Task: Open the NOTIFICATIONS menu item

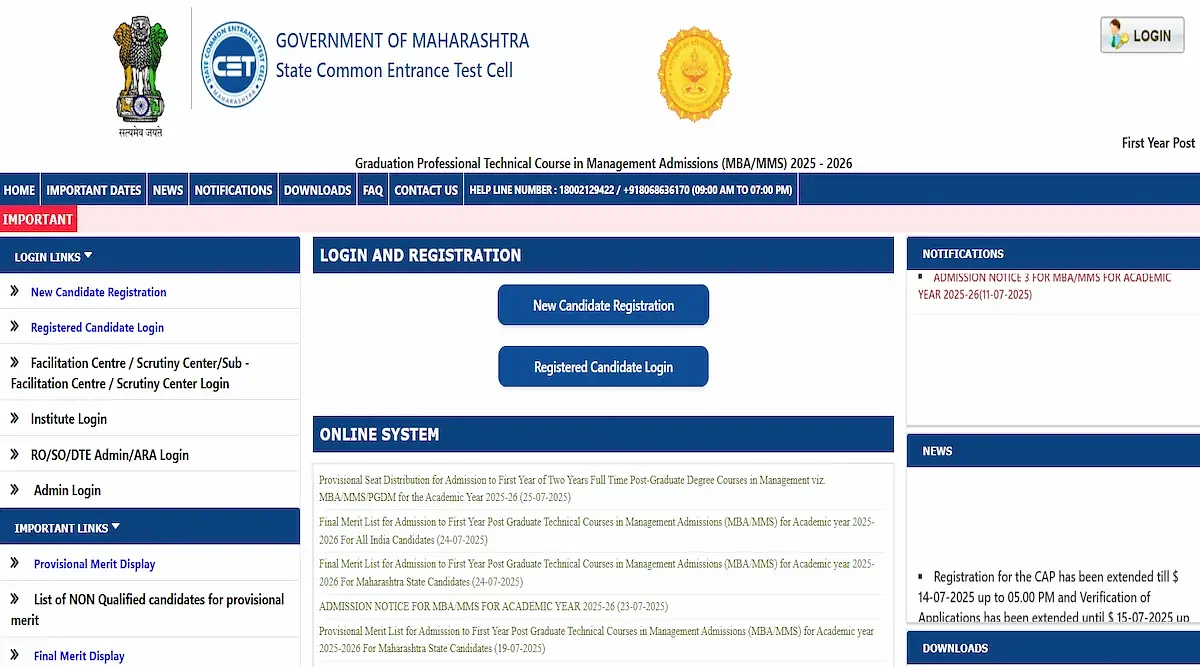Action: coord(233,190)
